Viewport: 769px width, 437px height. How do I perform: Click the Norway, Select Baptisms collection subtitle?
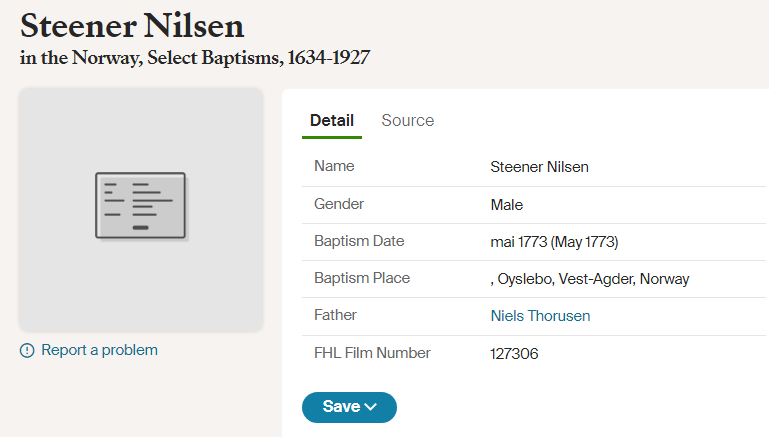click(x=195, y=58)
